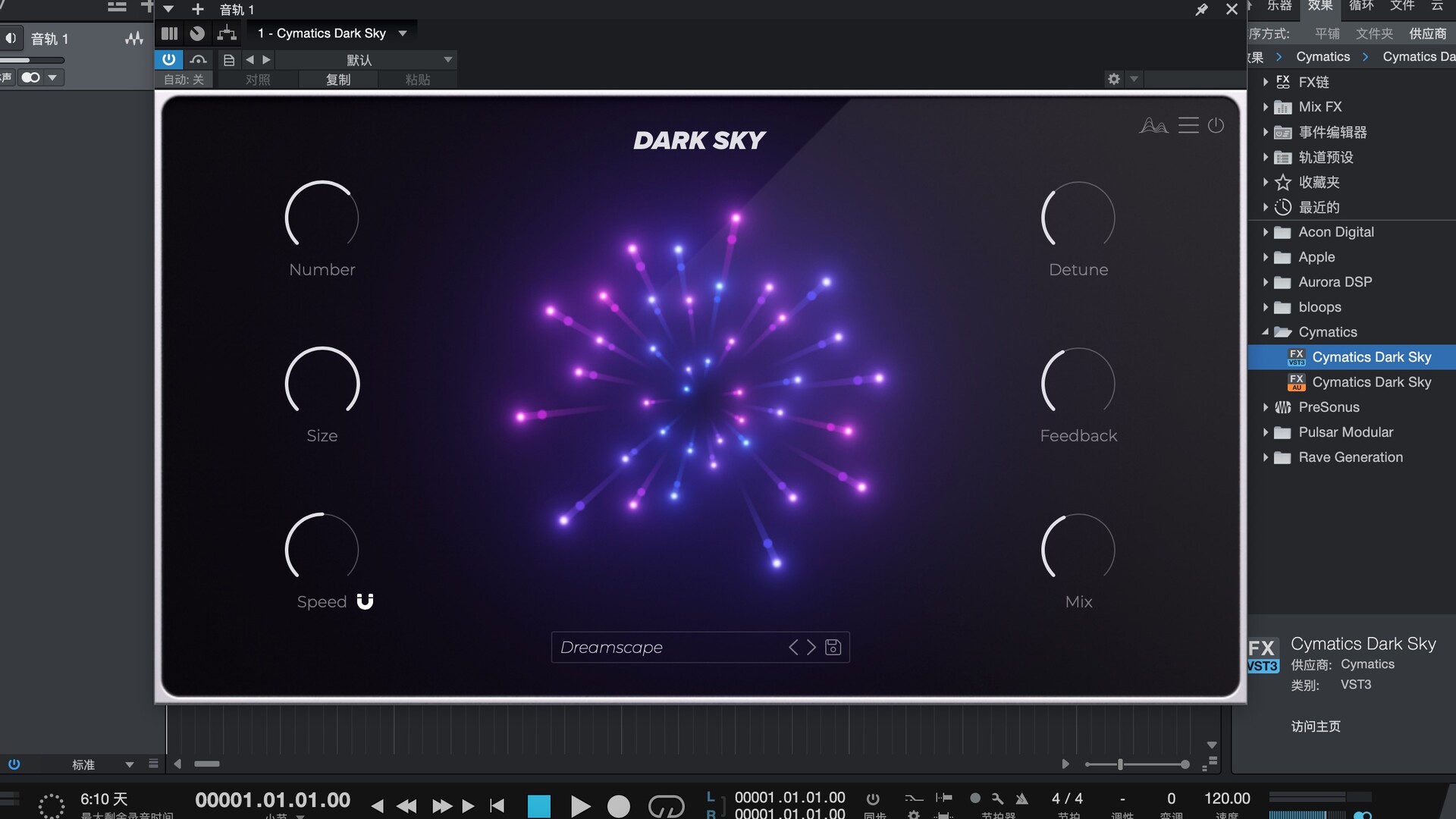Click the 访问主页 visit homepage link
Viewport: 1456px width, 819px height.
coord(1316,726)
